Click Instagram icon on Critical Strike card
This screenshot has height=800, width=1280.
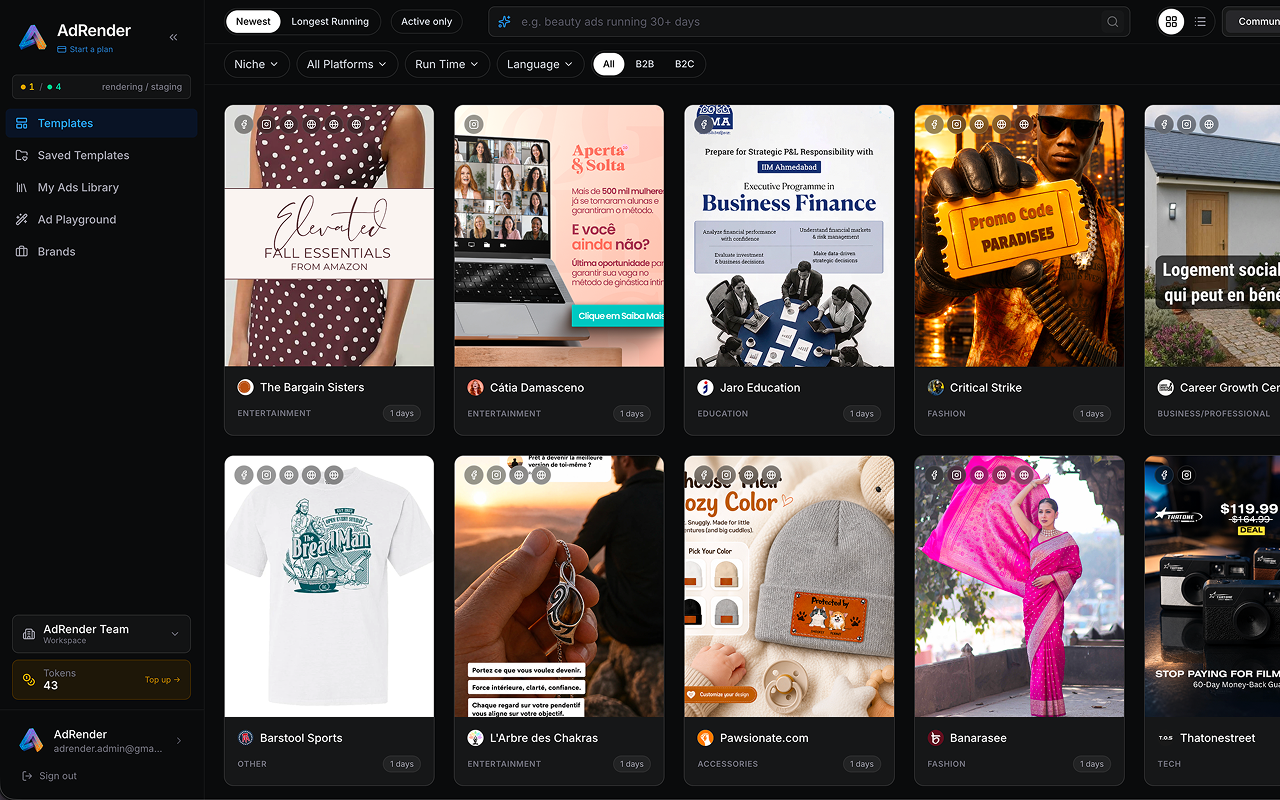[x=956, y=124]
